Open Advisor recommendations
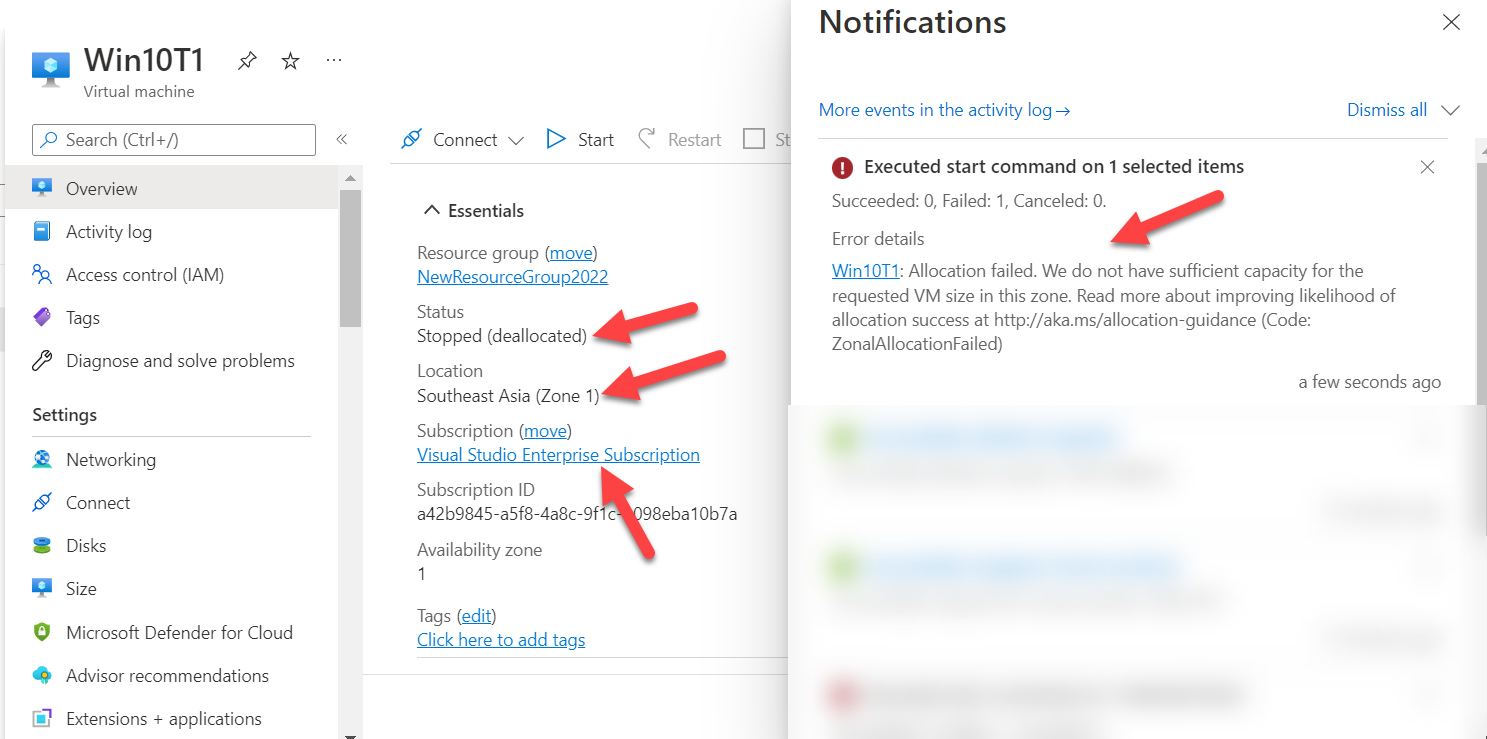The image size is (1487, 739). (41, 675)
